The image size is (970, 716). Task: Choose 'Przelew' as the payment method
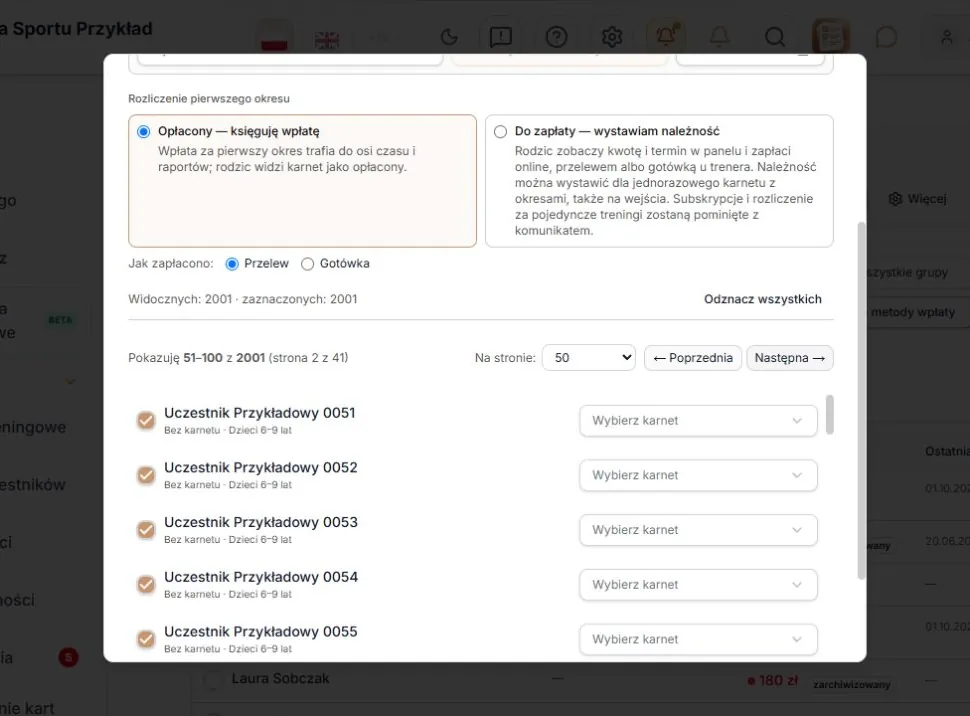coord(232,264)
